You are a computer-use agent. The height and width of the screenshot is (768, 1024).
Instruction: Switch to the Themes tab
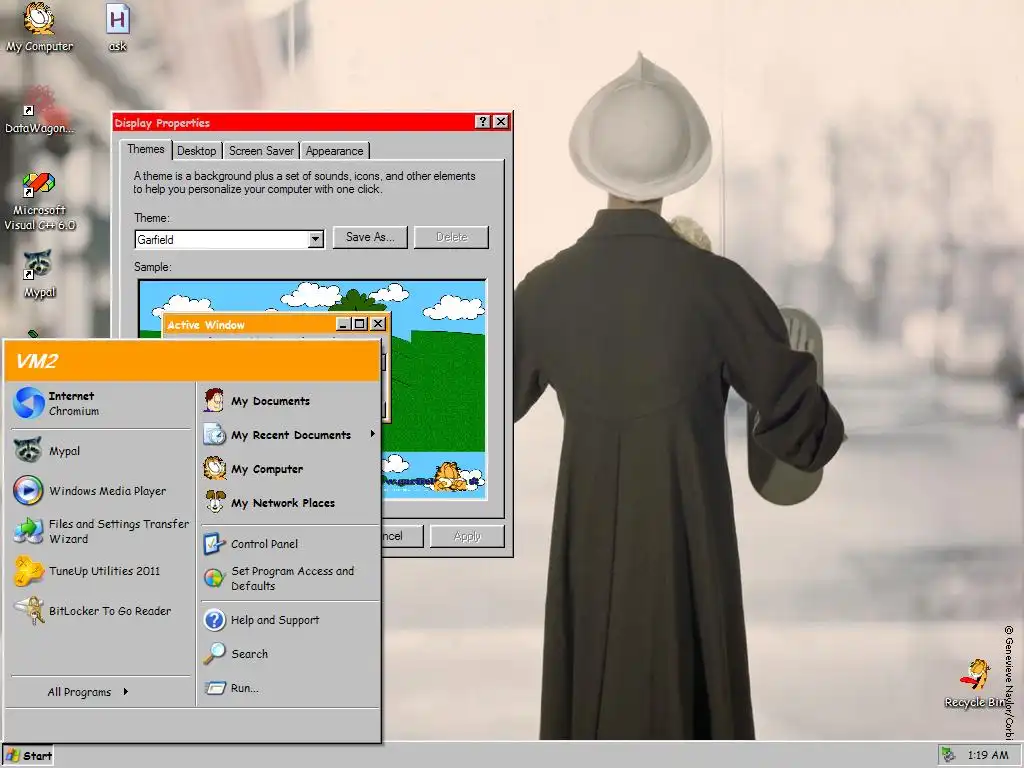click(146, 149)
